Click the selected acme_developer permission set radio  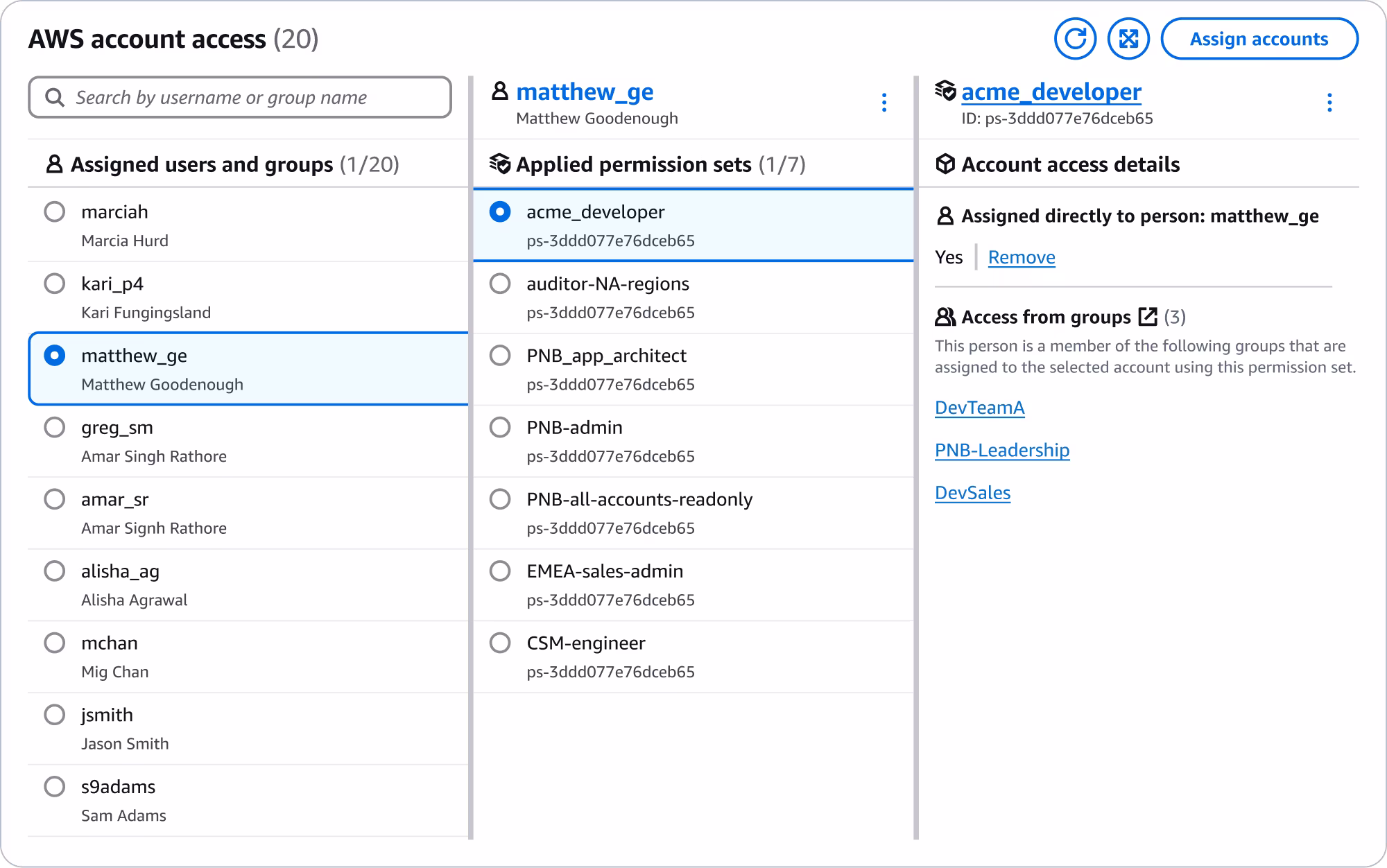point(500,211)
